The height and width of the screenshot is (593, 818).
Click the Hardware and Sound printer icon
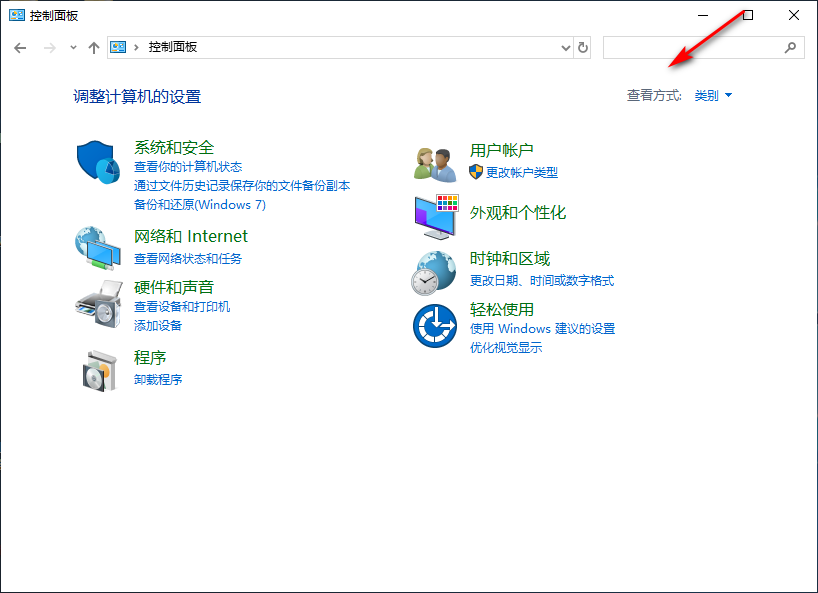(x=97, y=302)
